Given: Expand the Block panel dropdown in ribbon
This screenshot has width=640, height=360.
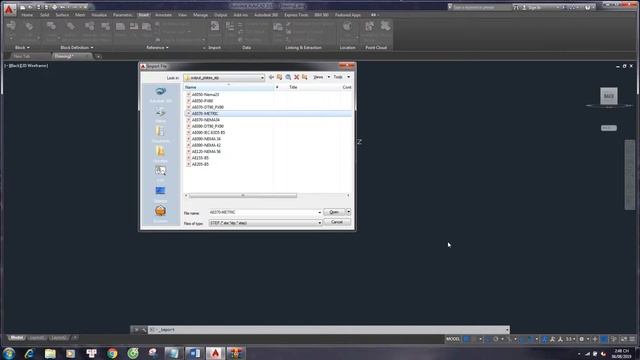Looking at the screenshot, I should click(22, 47).
